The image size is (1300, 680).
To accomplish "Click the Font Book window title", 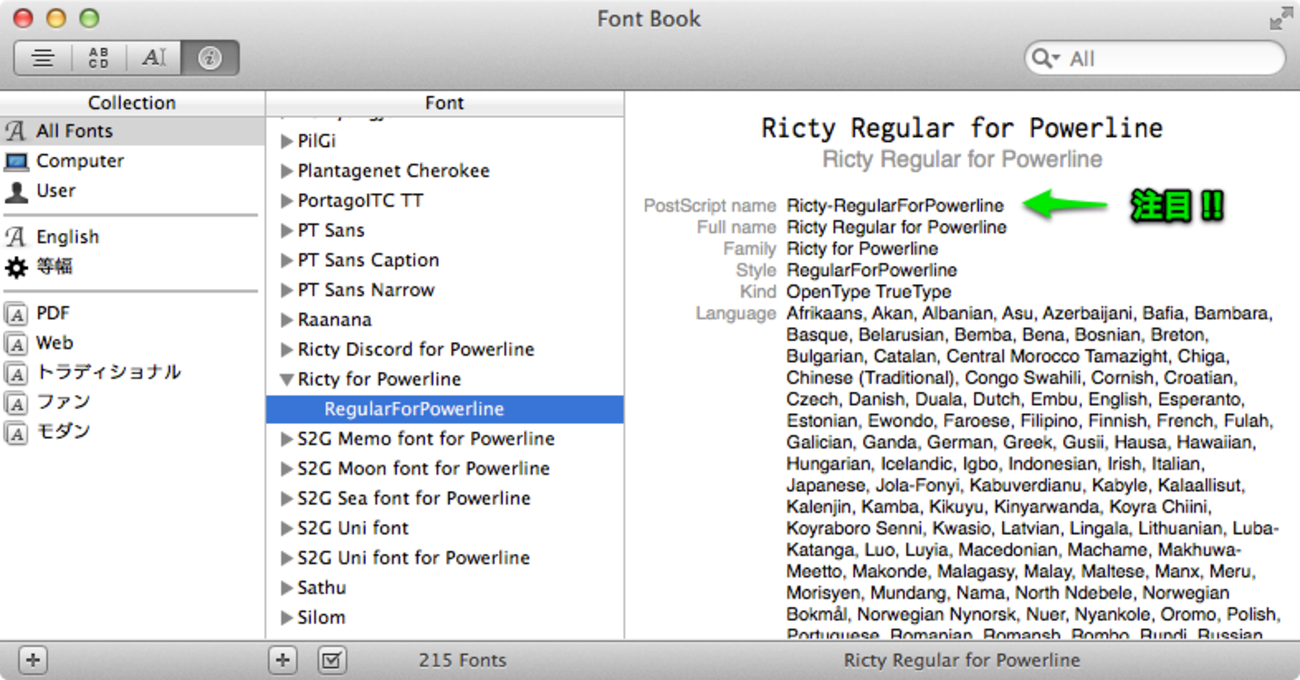I will [x=649, y=19].
